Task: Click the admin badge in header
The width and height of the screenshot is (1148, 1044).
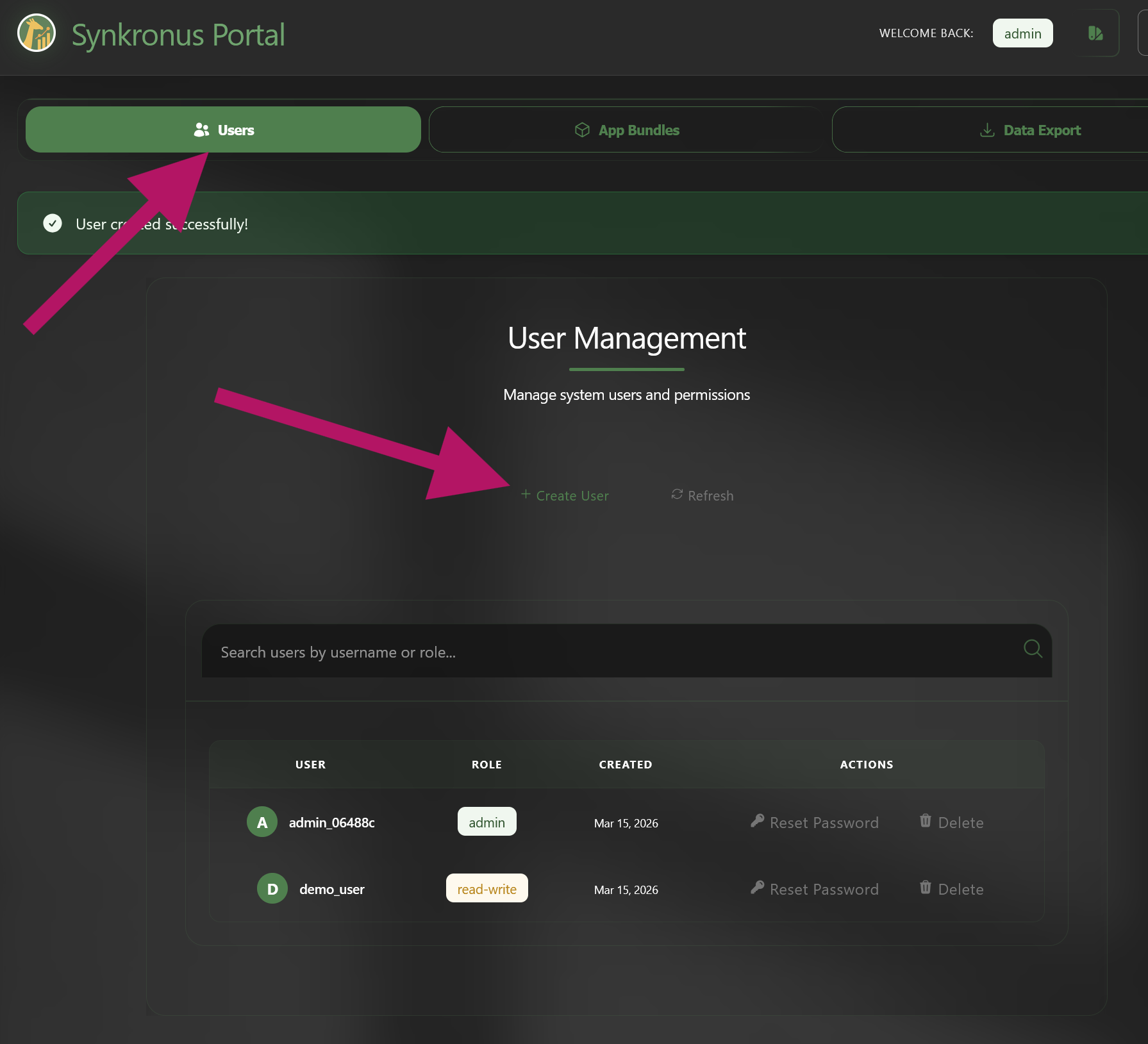Action: [x=1023, y=33]
